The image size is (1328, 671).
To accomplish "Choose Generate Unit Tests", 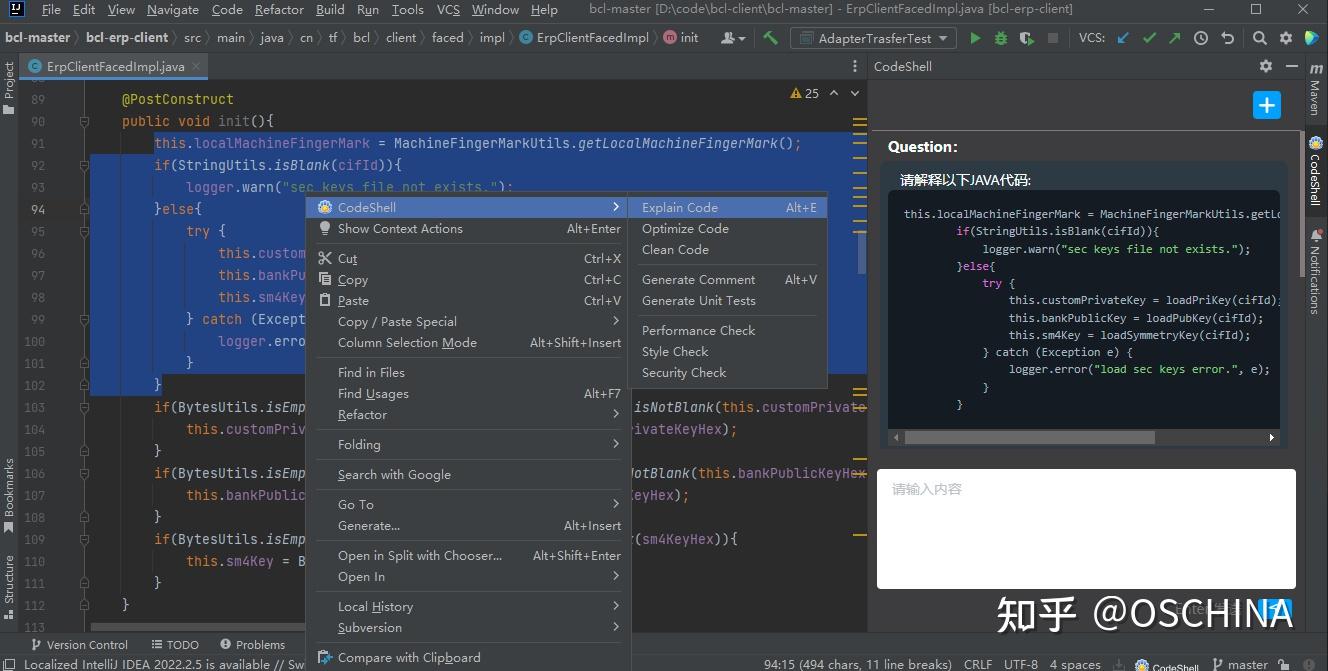I will coord(727,300).
